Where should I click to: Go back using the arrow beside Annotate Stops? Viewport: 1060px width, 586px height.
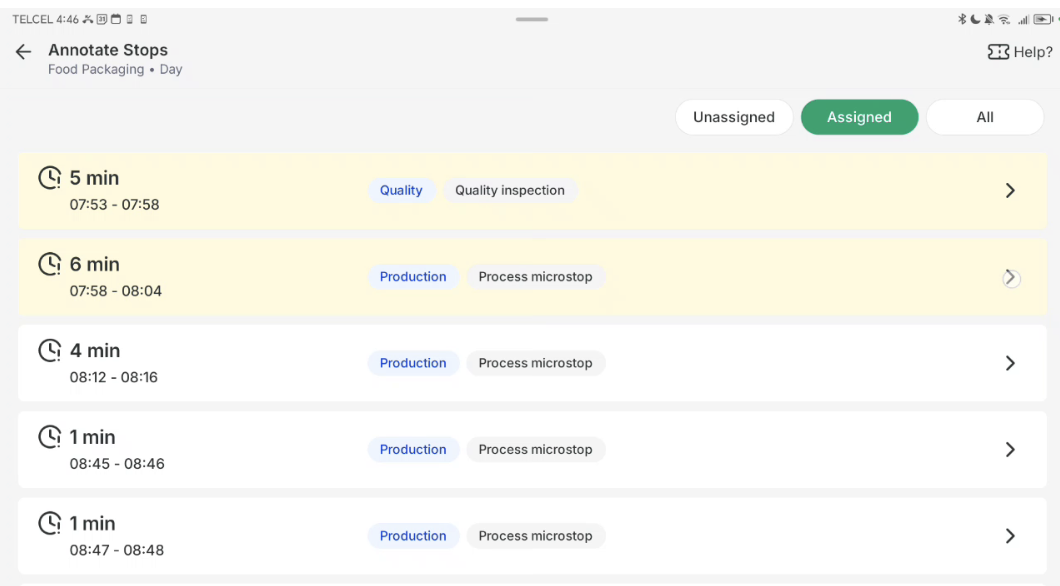(x=24, y=51)
